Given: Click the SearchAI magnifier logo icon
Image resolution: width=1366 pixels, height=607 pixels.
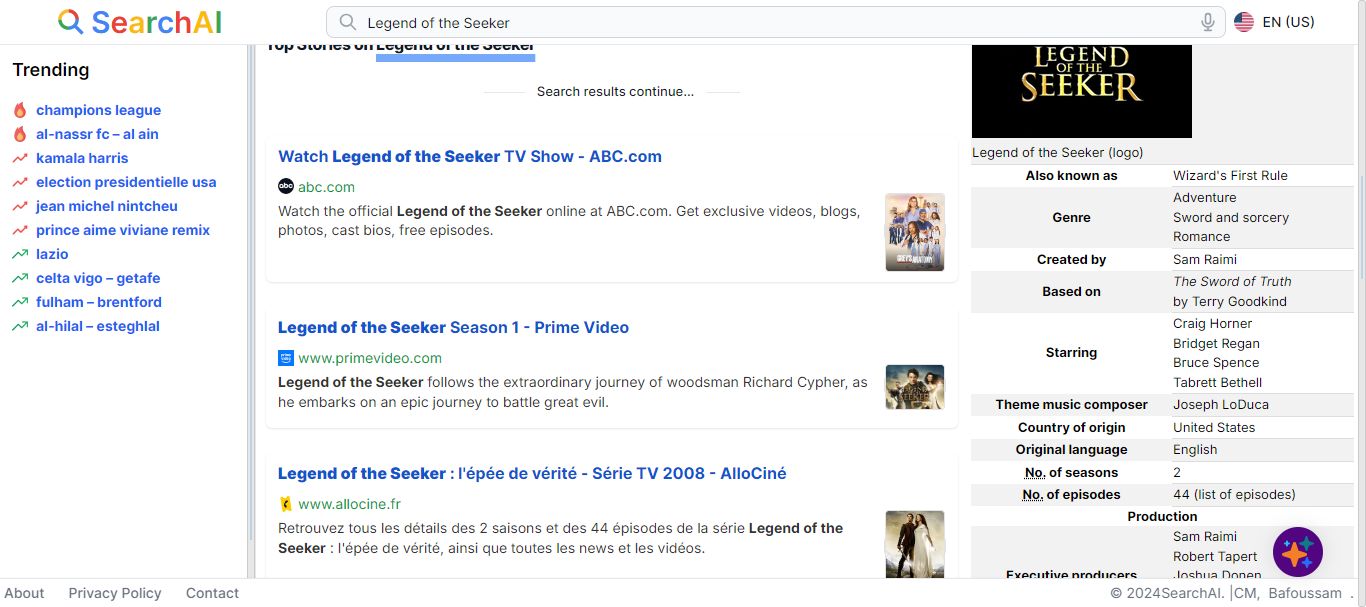Looking at the screenshot, I should tap(70, 22).
